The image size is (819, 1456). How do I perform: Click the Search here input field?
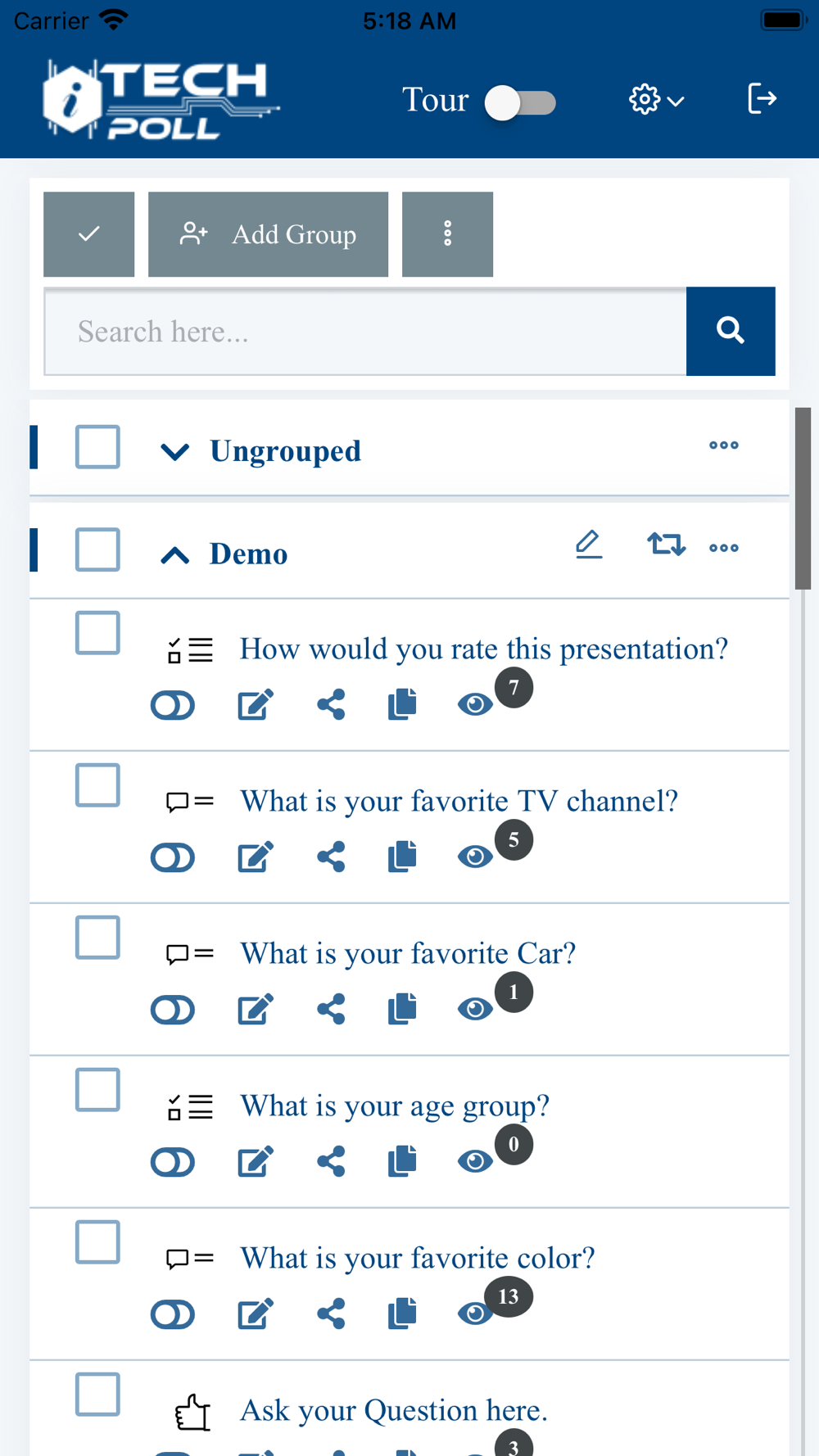(x=365, y=332)
